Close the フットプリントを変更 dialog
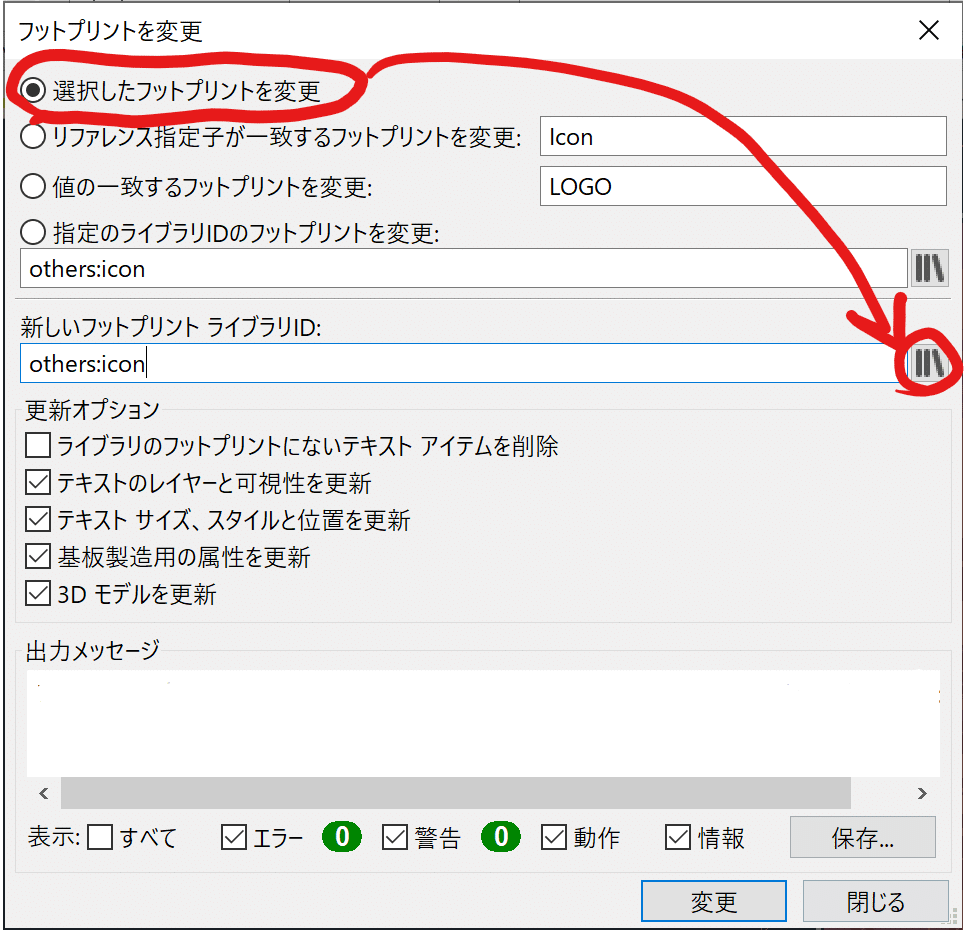 point(928,30)
